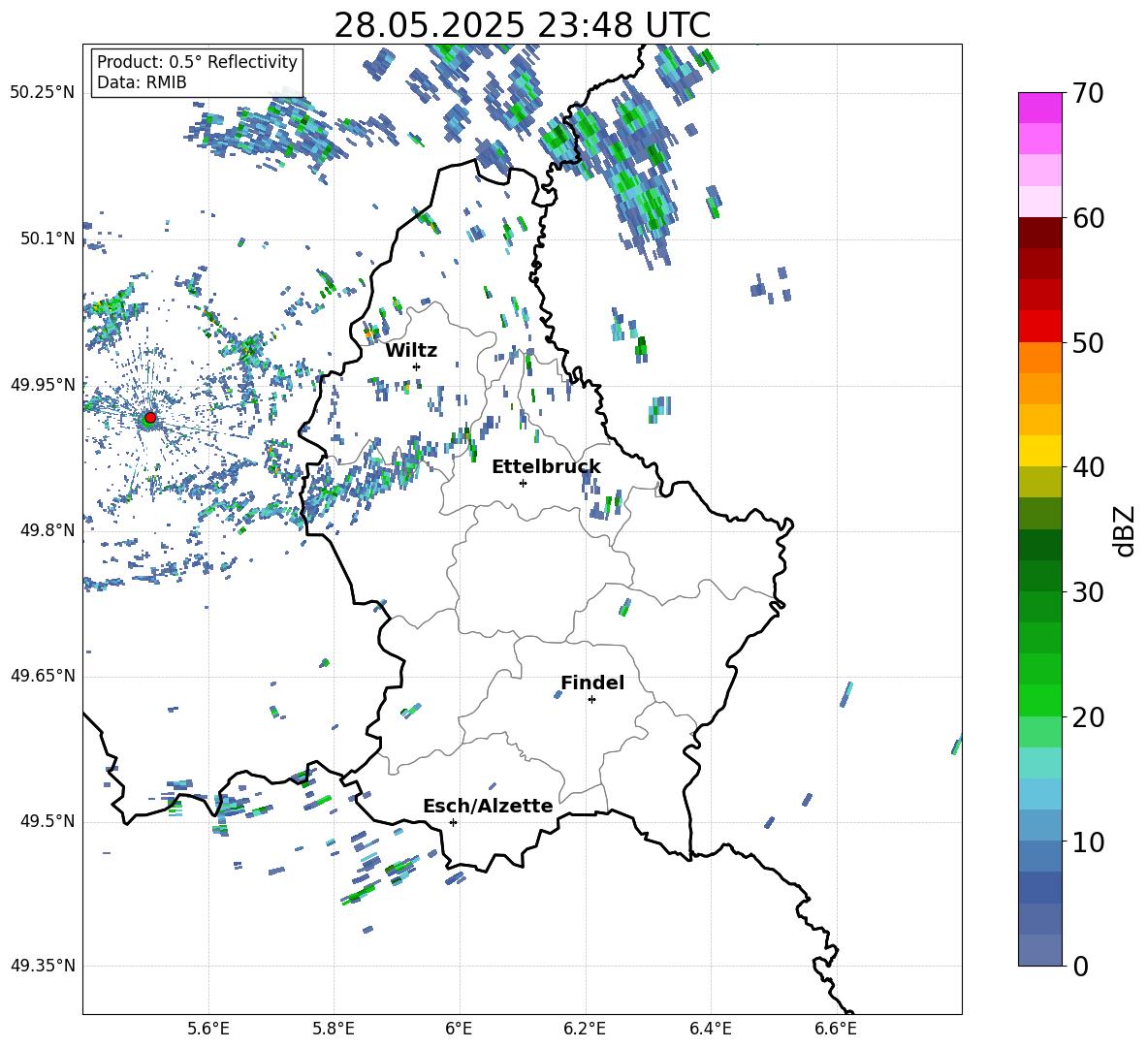Image resolution: width=1148 pixels, height=1048 pixels.
Task: Click the Wiltz station cross marker
Action: (x=416, y=366)
